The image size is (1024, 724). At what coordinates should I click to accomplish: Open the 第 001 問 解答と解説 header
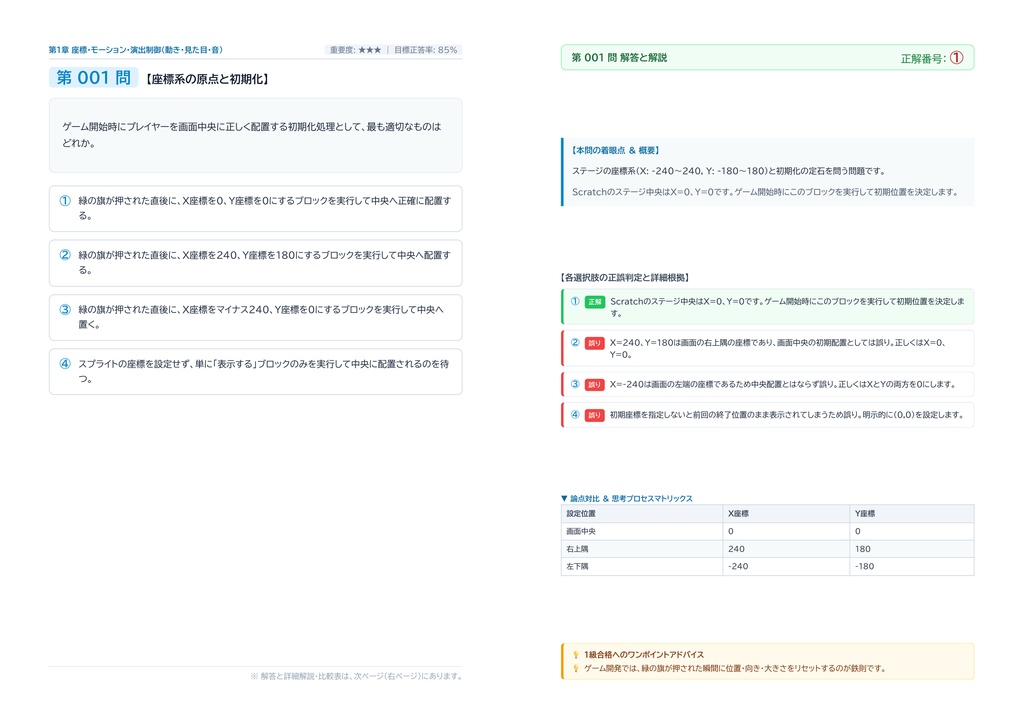[x=767, y=57]
